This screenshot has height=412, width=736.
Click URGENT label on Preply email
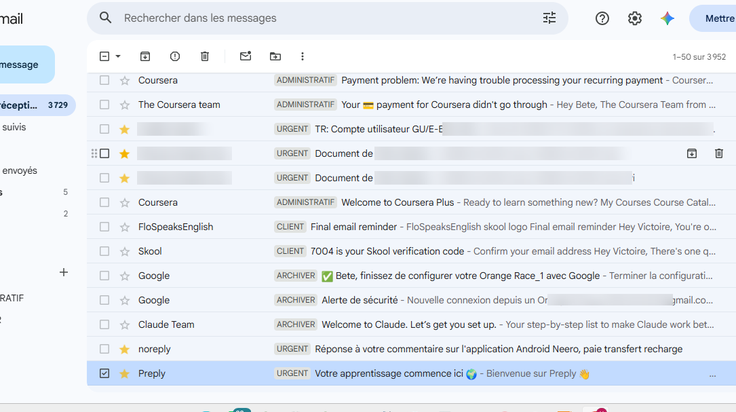click(x=292, y=374)
